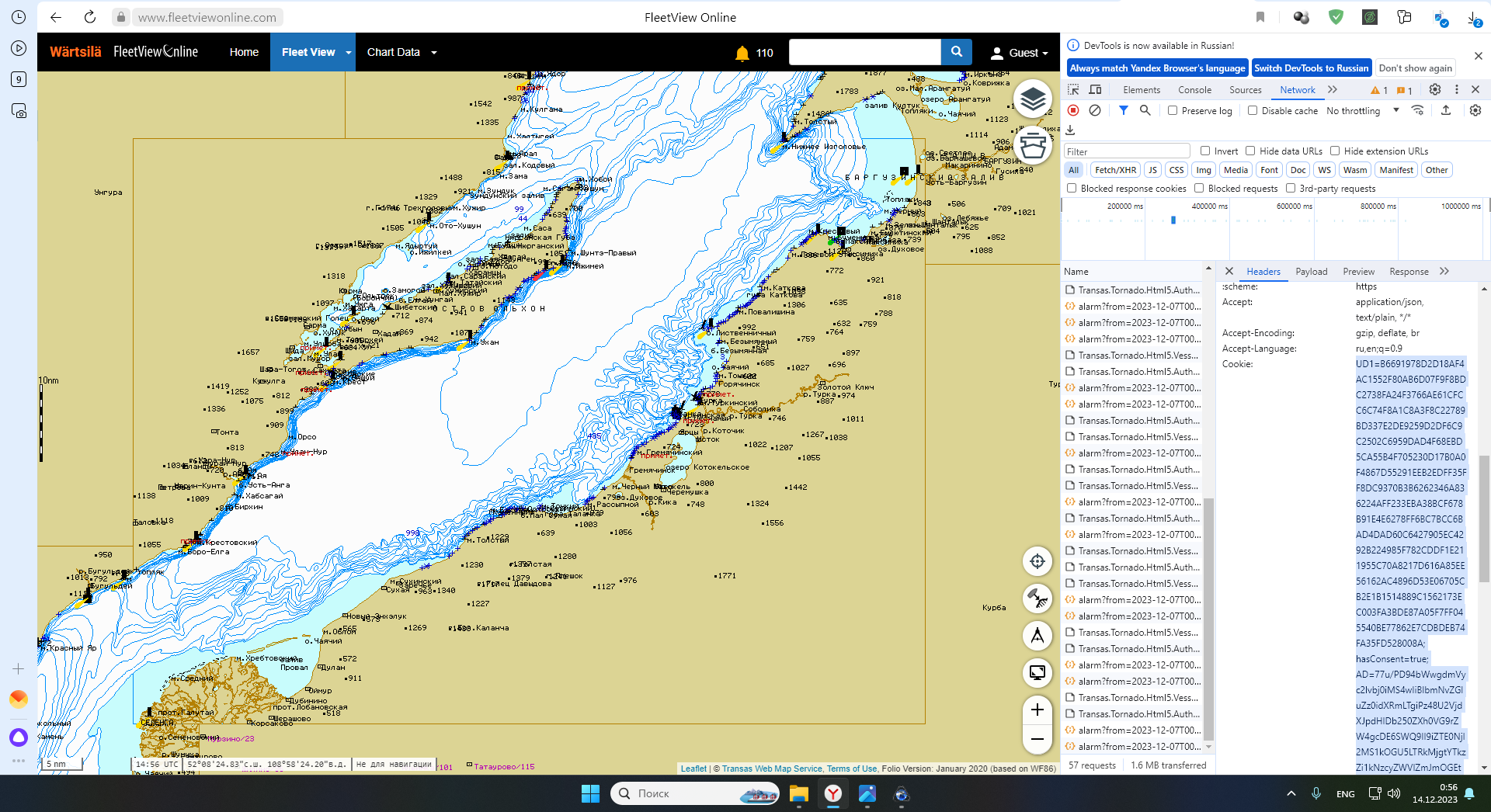Viewport: 1491px width, 812px height.
Task: Click the vessel list ship icon
Action: click(1032, 144)
